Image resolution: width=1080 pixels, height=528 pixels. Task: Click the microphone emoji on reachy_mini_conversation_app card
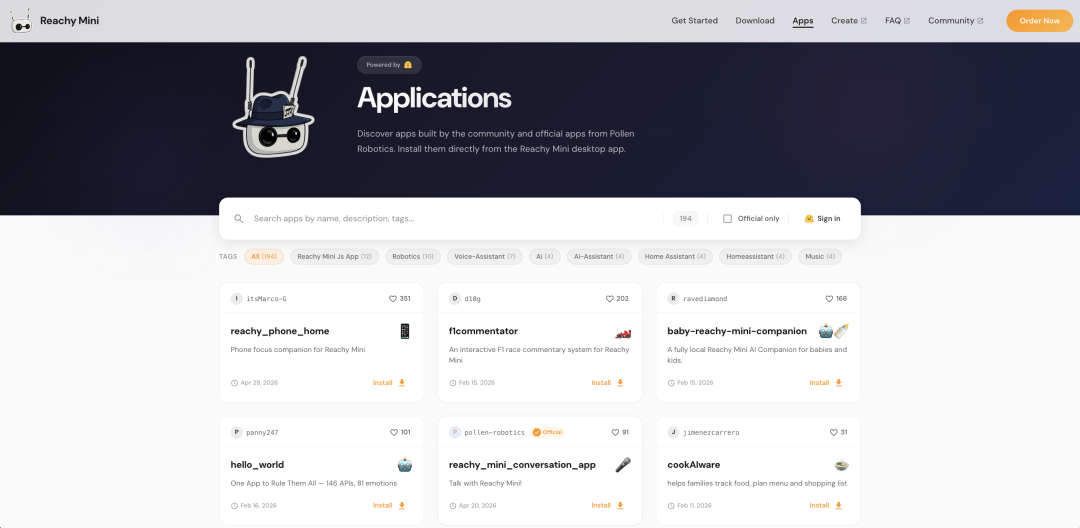pos(623,465)
